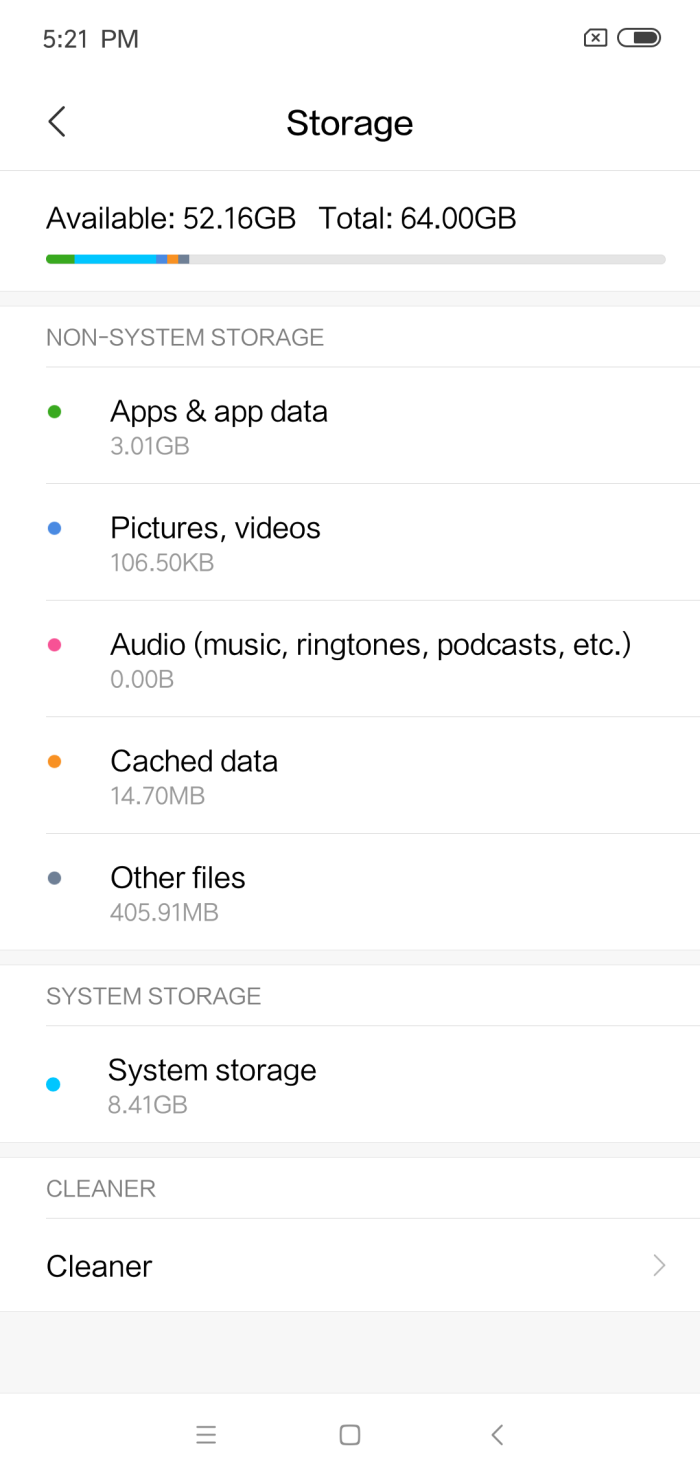Tap the pink dot beside Audio
The height and width of the screenshot is (1477, 700).
(55, 645)
